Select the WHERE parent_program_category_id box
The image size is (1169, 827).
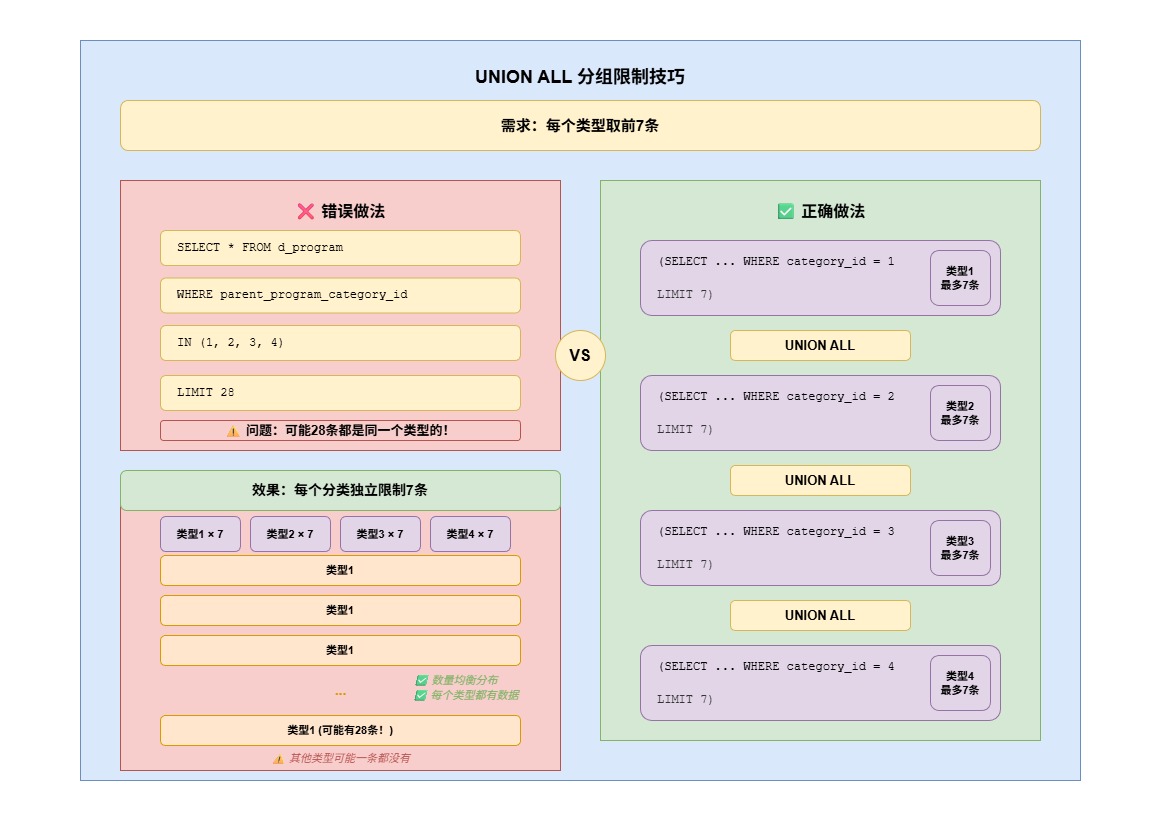click(340, 295)
